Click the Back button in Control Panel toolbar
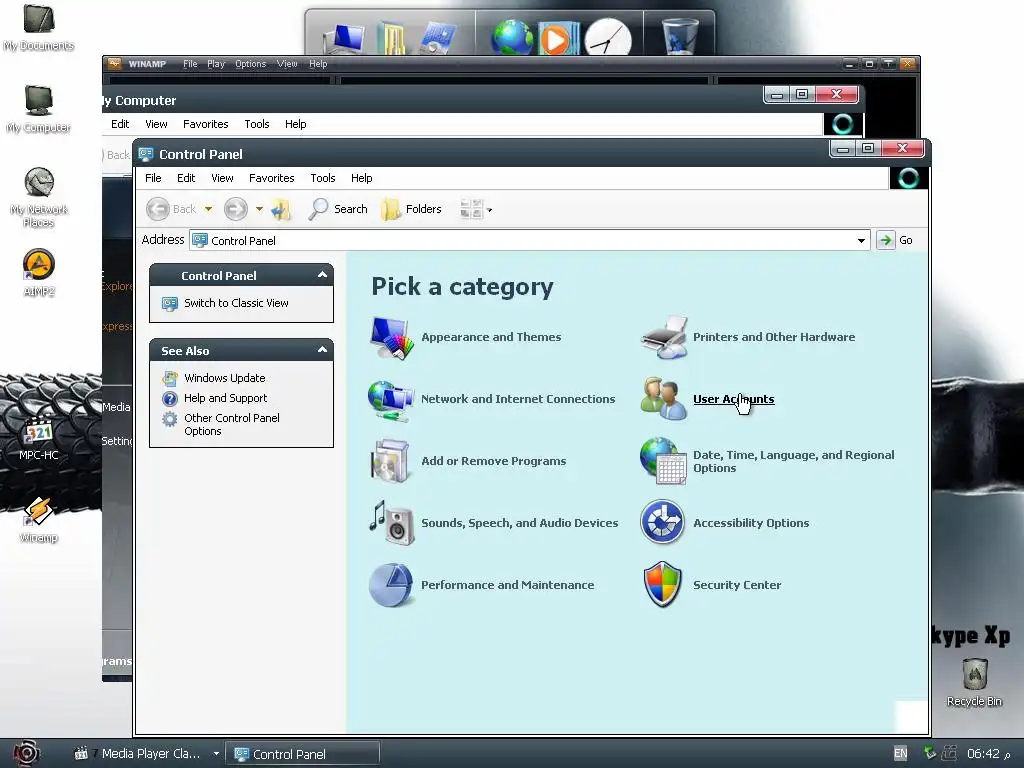This screenshot has height=768, width=1024. [171, 209]
